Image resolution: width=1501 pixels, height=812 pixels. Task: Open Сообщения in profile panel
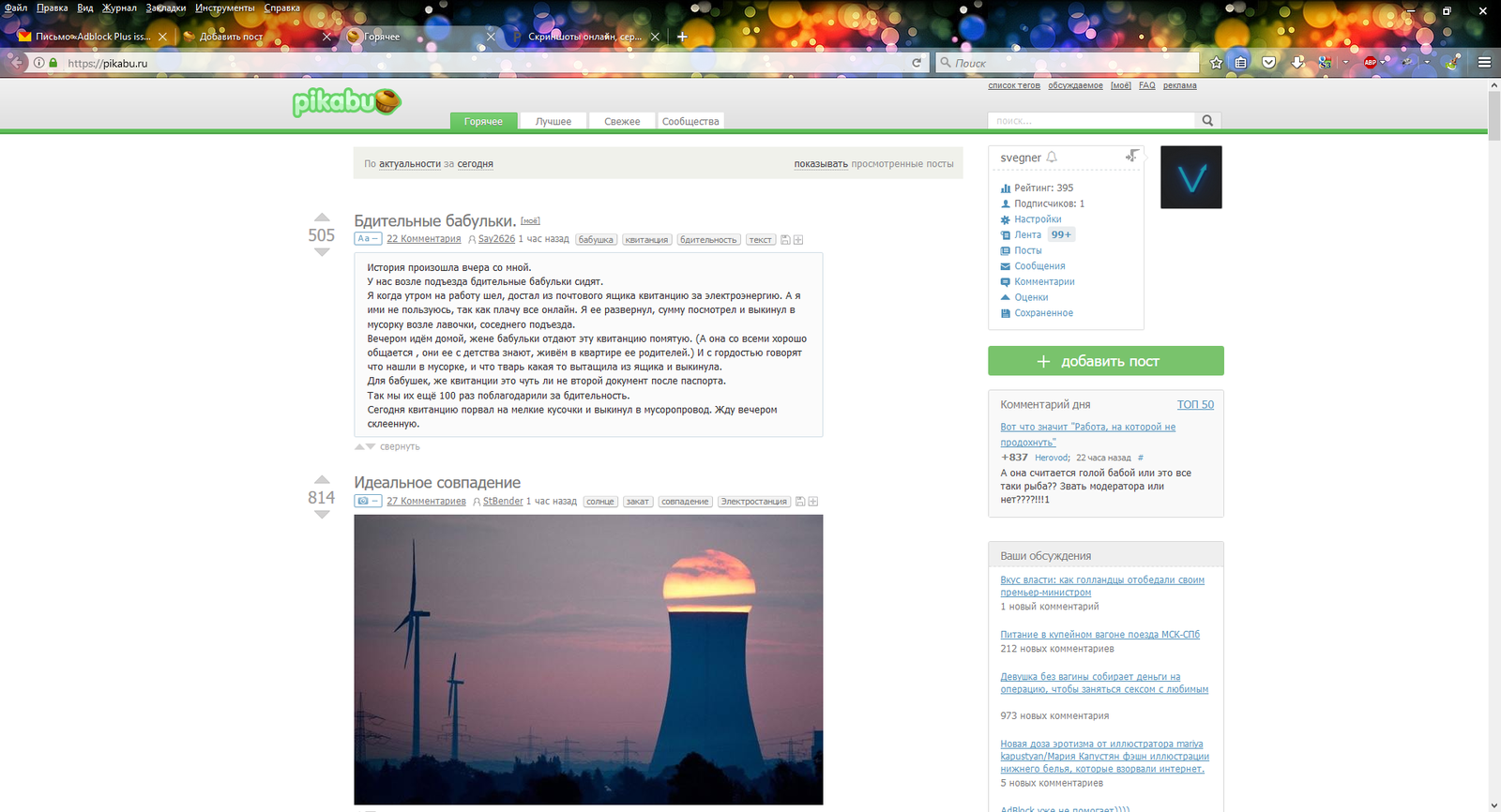point(1039,266)
